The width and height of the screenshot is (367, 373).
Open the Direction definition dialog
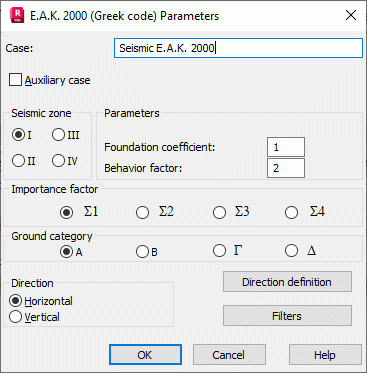(287, 282)
